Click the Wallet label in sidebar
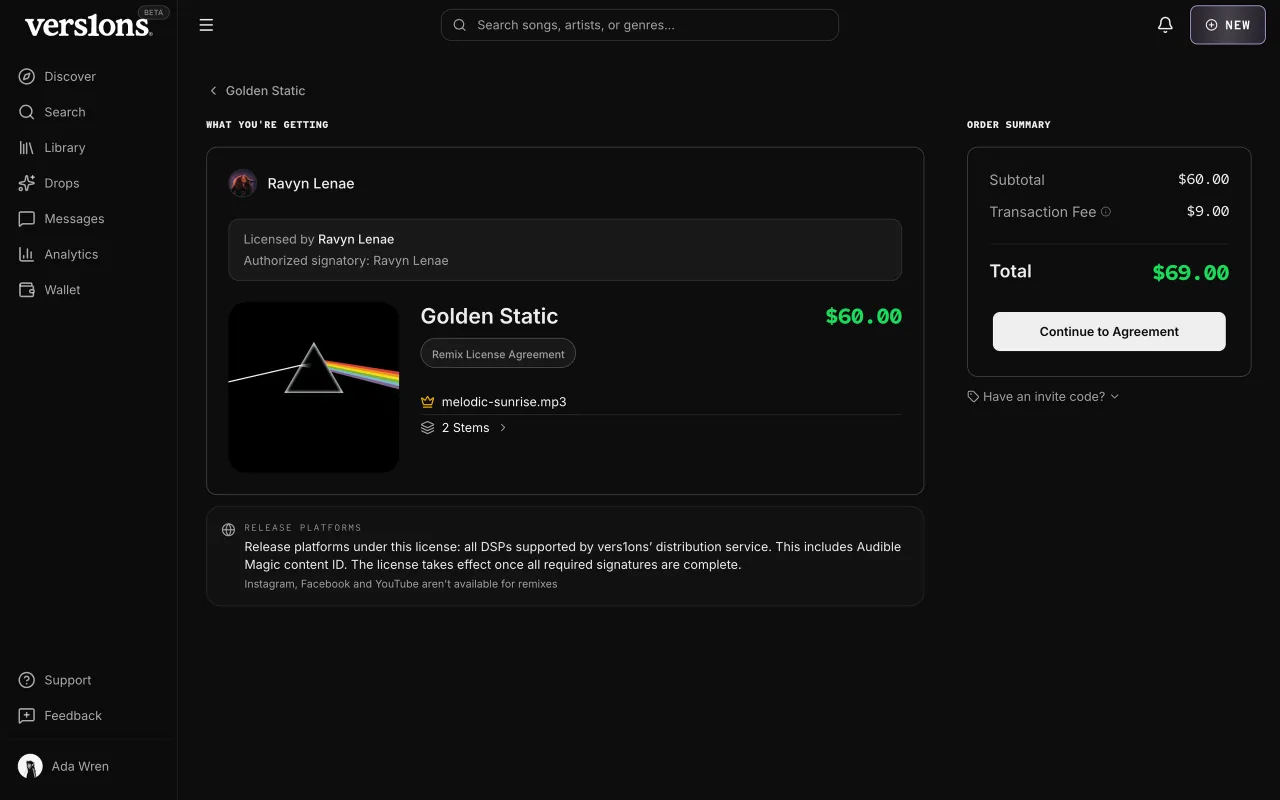This screenshot has height=800, width=1280. tap(63, 289)
